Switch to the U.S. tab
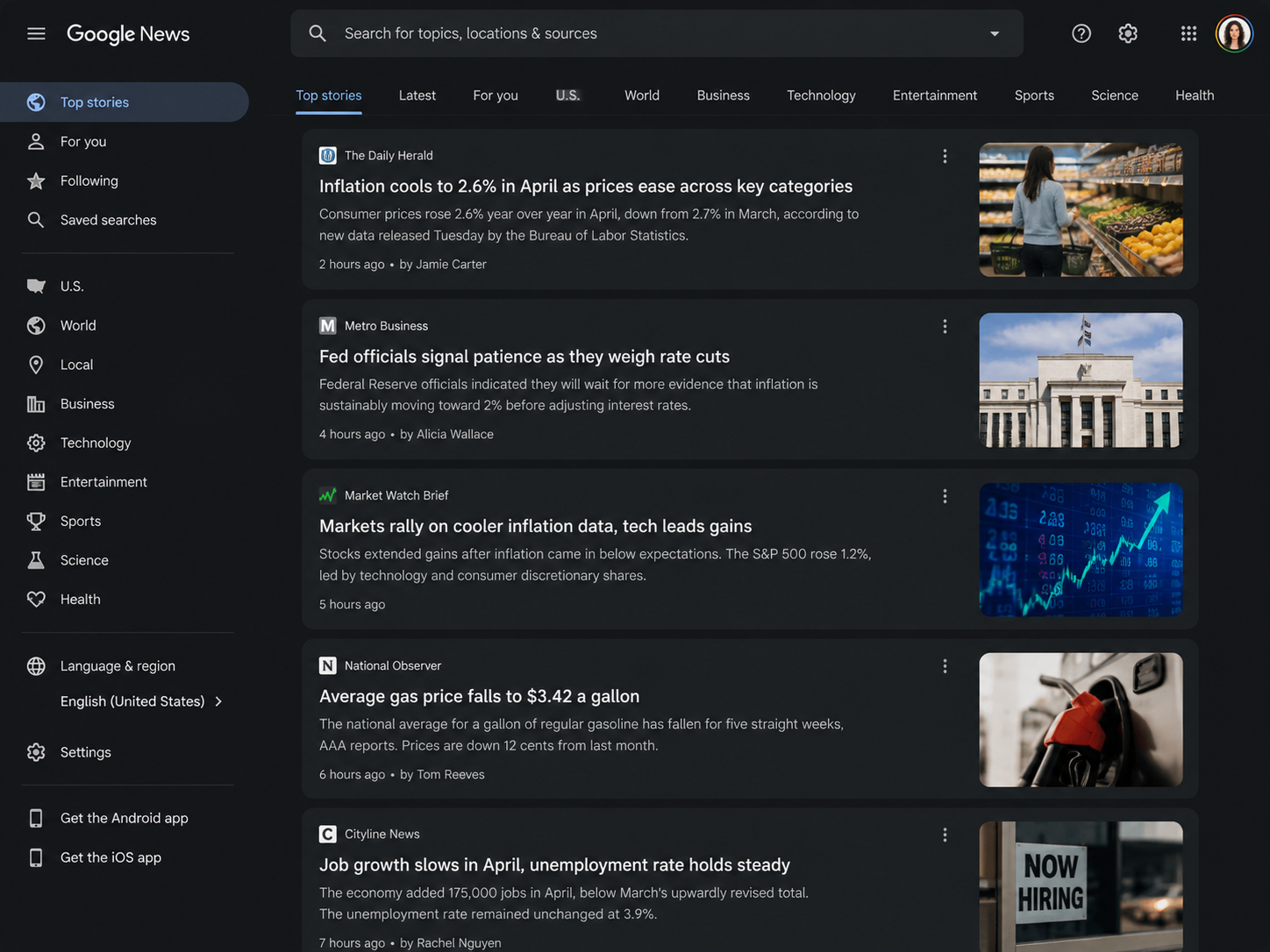The image size is (1270, 952). pyautogui.click(x=568, y=96)
